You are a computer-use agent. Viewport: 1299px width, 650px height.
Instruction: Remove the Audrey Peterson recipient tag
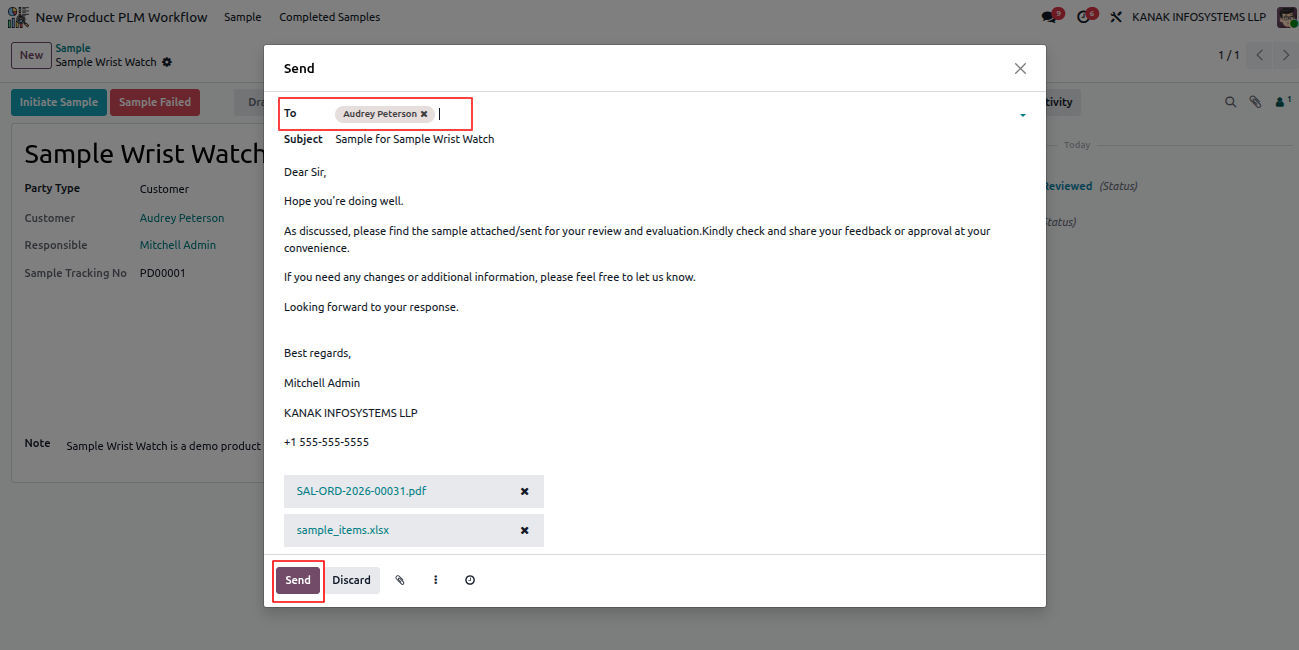424,114
